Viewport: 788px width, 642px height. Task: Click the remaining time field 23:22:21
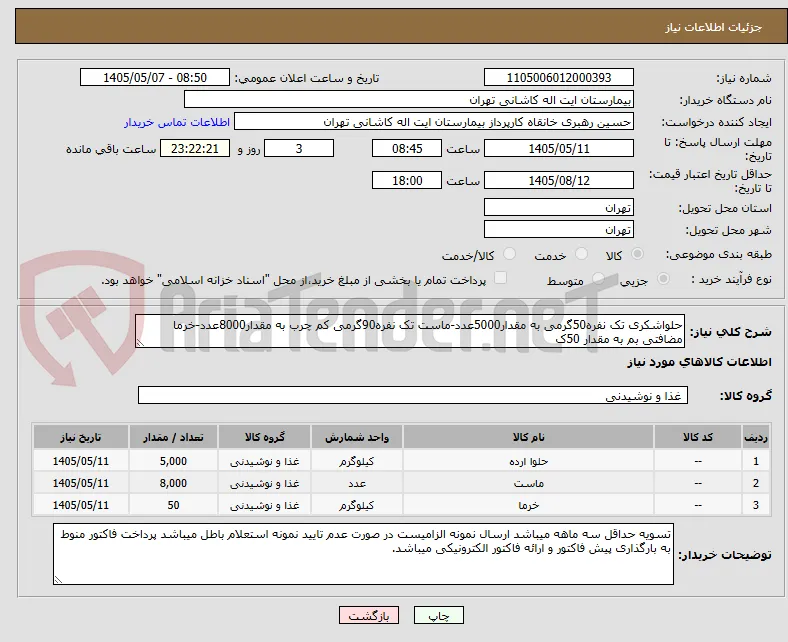click(195, 148)
